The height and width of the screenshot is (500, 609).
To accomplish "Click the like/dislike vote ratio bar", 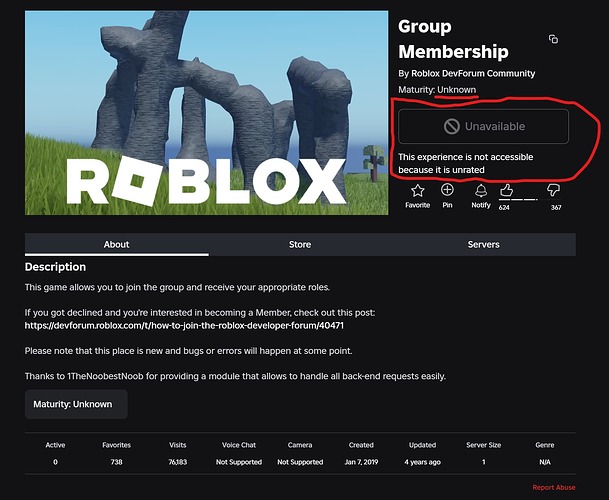I will pos(529,199).
